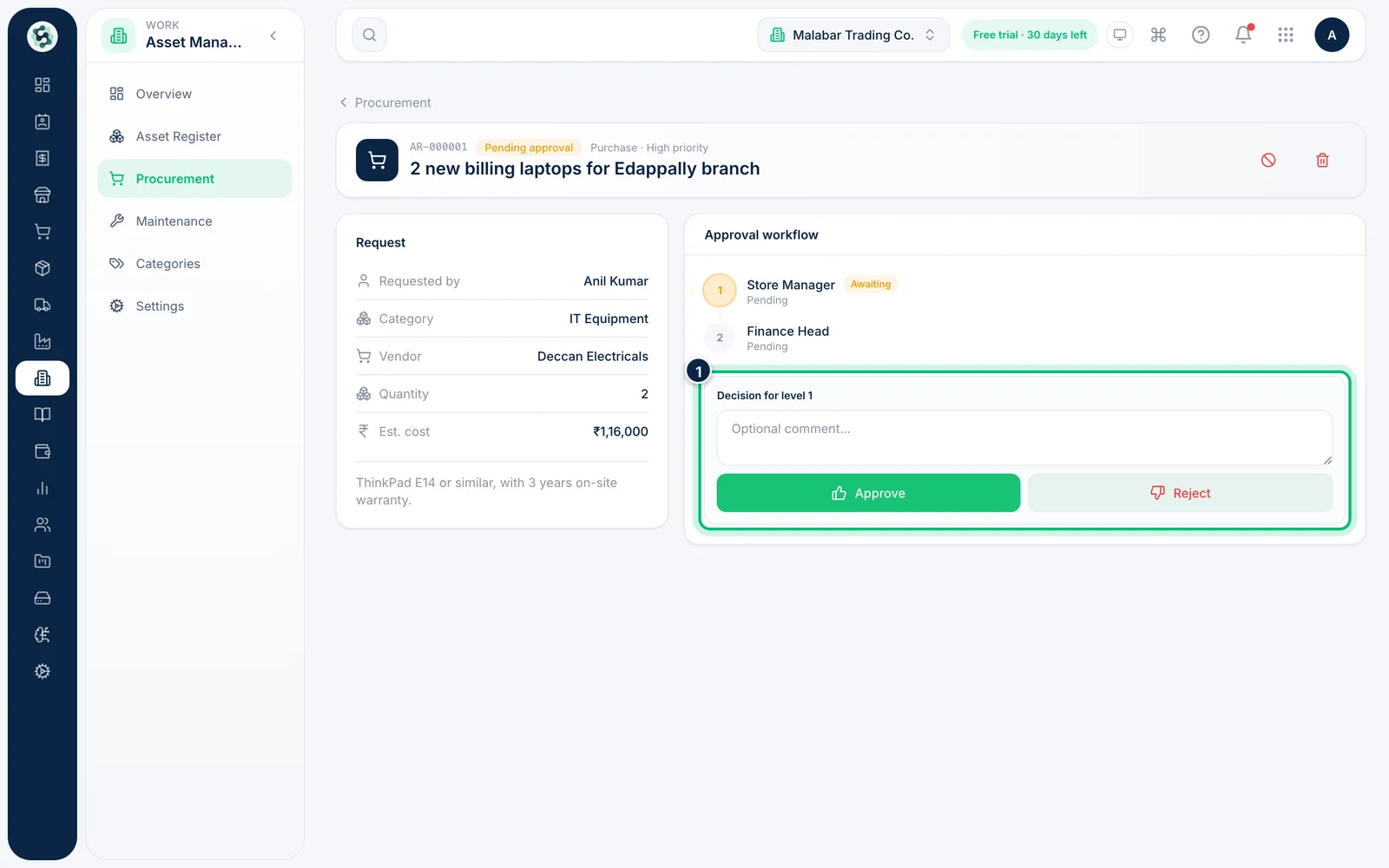The height and width of the screenshot is (868, 1389).
Task: Collapse the Asset Management sidebar chevron
Action: 273,36
